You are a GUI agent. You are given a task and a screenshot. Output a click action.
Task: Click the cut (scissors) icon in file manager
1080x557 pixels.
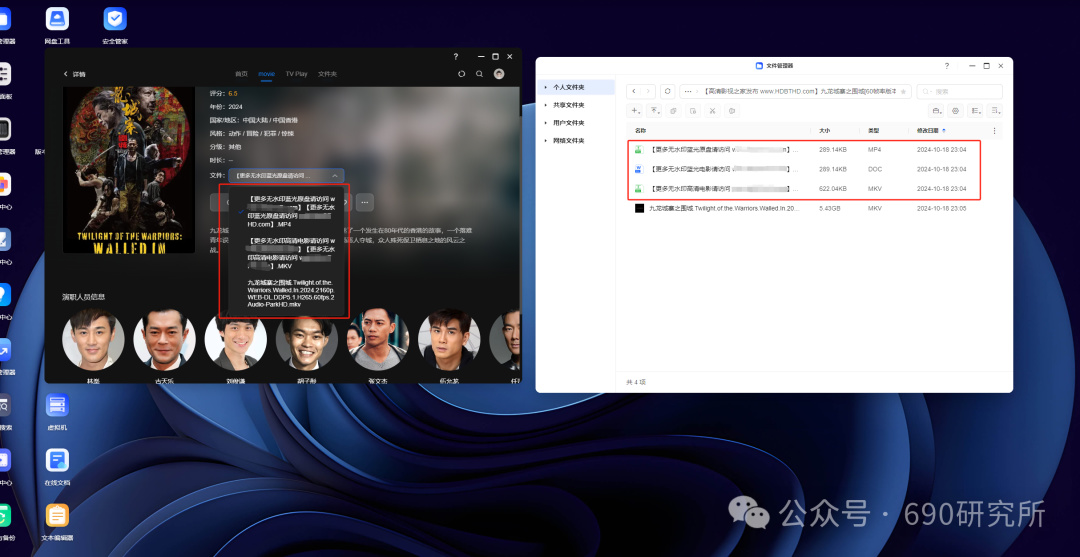(x=713, y=111)
